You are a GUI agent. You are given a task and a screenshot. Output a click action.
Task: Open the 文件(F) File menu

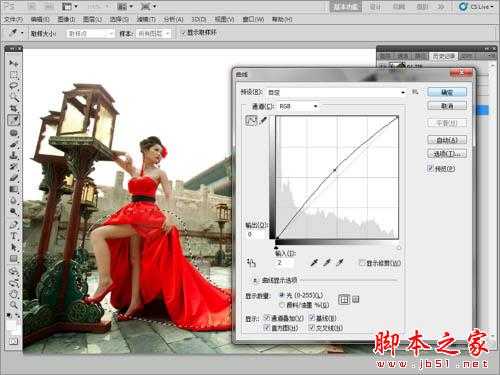click(13, 20)
